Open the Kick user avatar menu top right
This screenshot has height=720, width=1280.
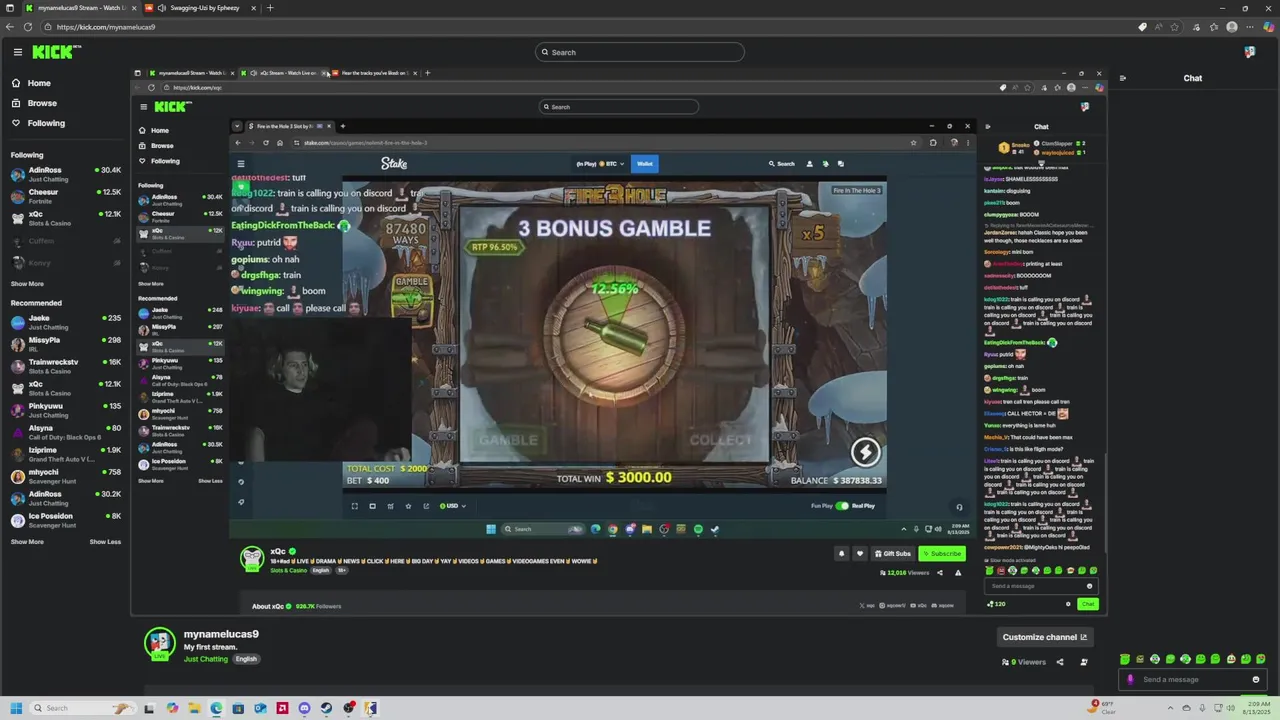pos(1249,52)
